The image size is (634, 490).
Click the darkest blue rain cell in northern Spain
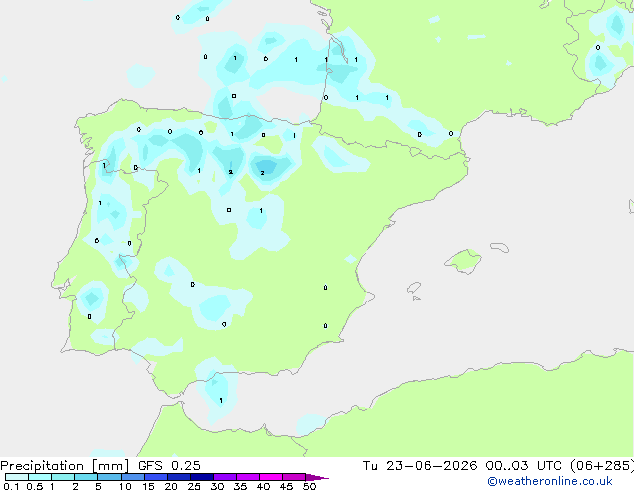266,166
